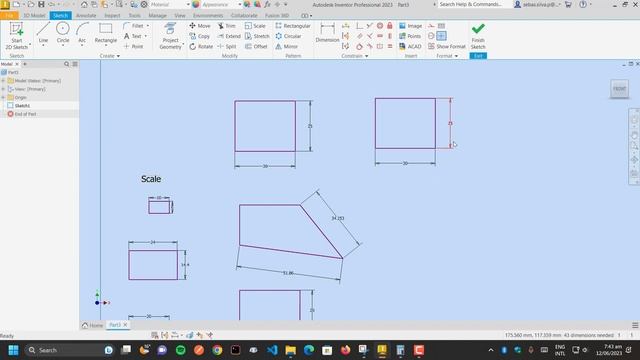
Task: Click the FRONT ViewCube face
Action: [619, 89]
